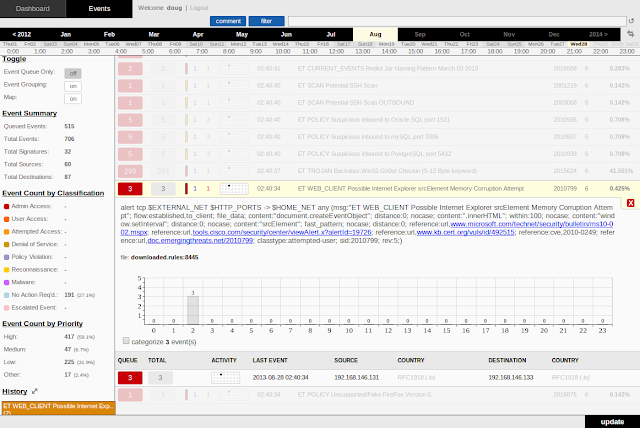The height and width of the screenshot is (428, 640).
Task: Click activity sparkline in WEB_CLIENT event row
Action: 234,188
